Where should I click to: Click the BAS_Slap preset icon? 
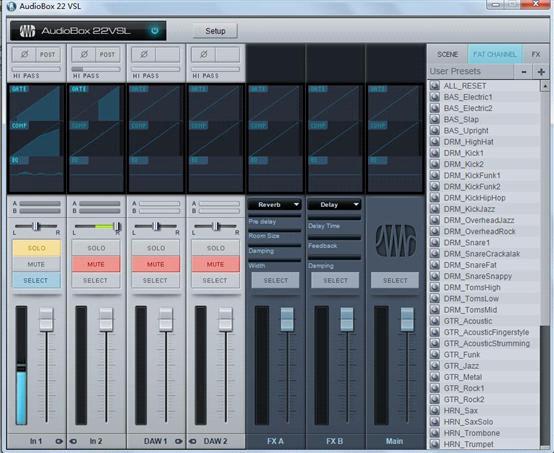[x=435, y=119]
